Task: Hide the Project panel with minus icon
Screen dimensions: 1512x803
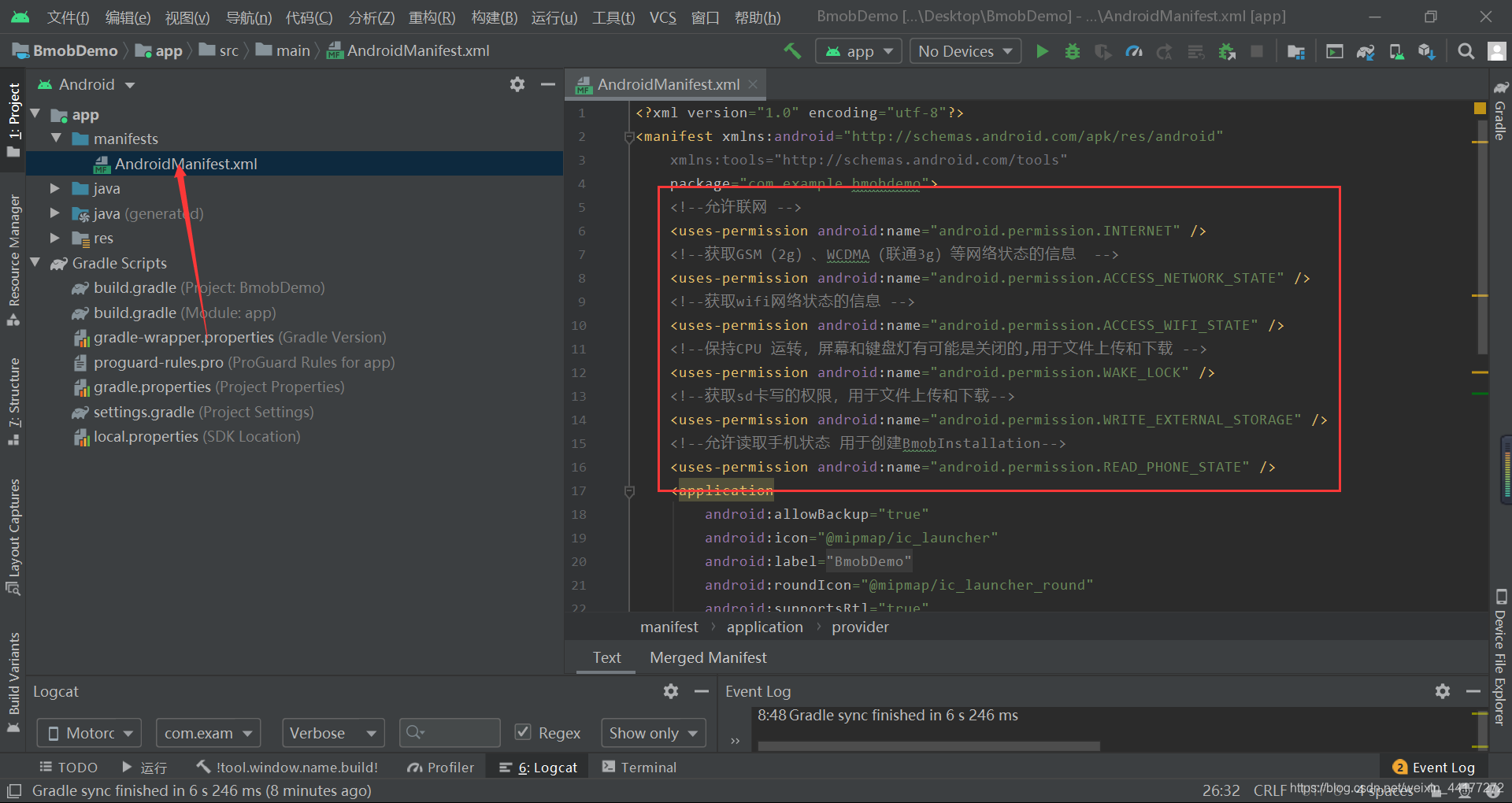Action: (548, 84)
